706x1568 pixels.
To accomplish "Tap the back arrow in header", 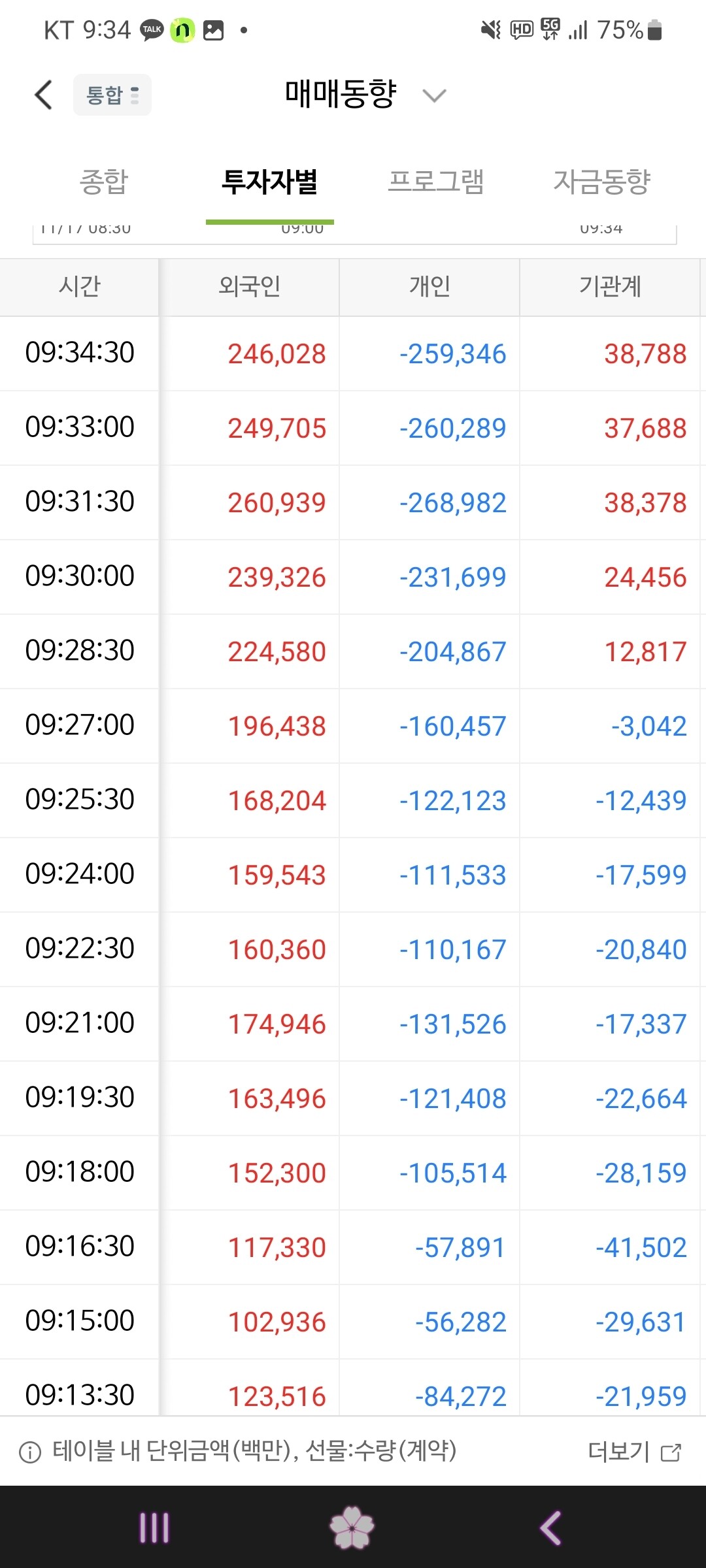I will coord(43,95).
